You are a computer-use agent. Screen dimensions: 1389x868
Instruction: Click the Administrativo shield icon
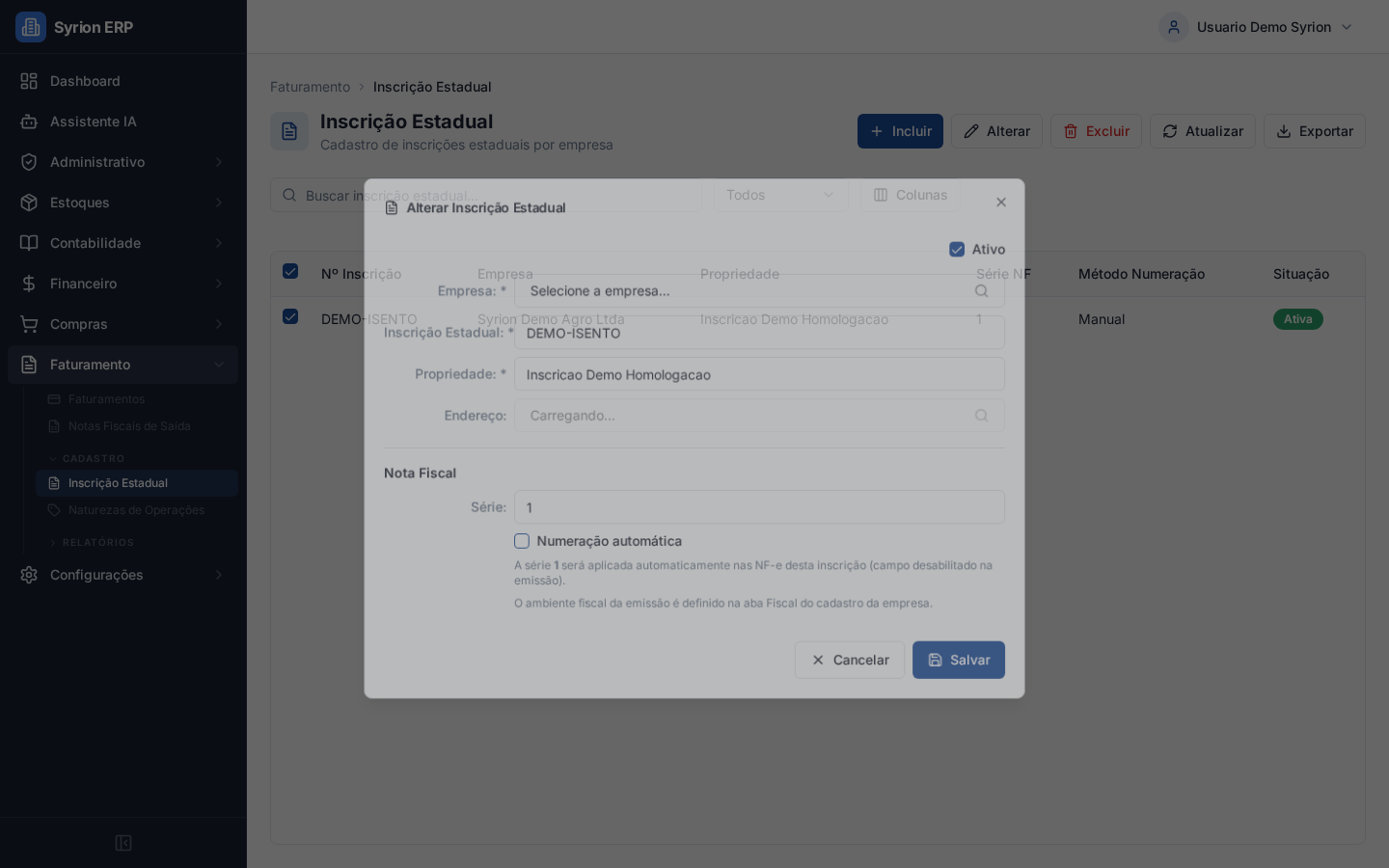coord(29,162)
